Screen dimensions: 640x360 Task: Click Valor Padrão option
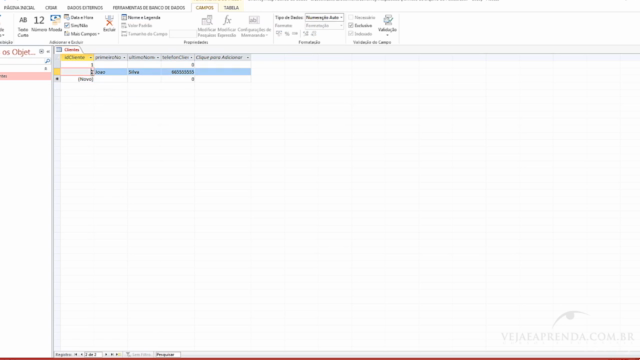(137, 26)
